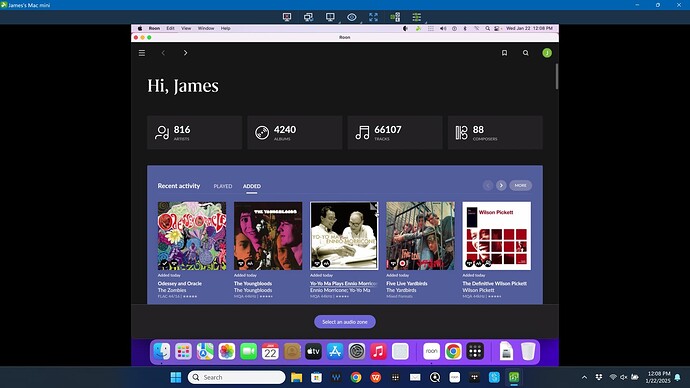The height and width of the screenshot is (388, 690).
Task: Go forward with the navigation arrow
Action: (185, 53)
